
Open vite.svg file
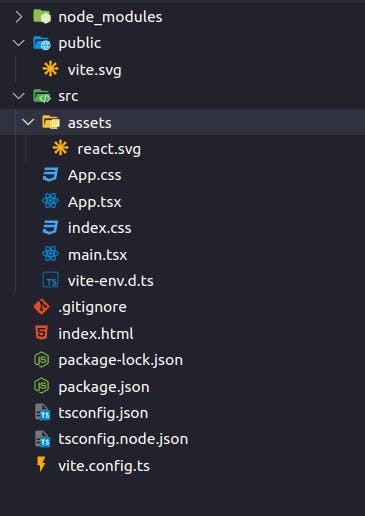[95, 70]
